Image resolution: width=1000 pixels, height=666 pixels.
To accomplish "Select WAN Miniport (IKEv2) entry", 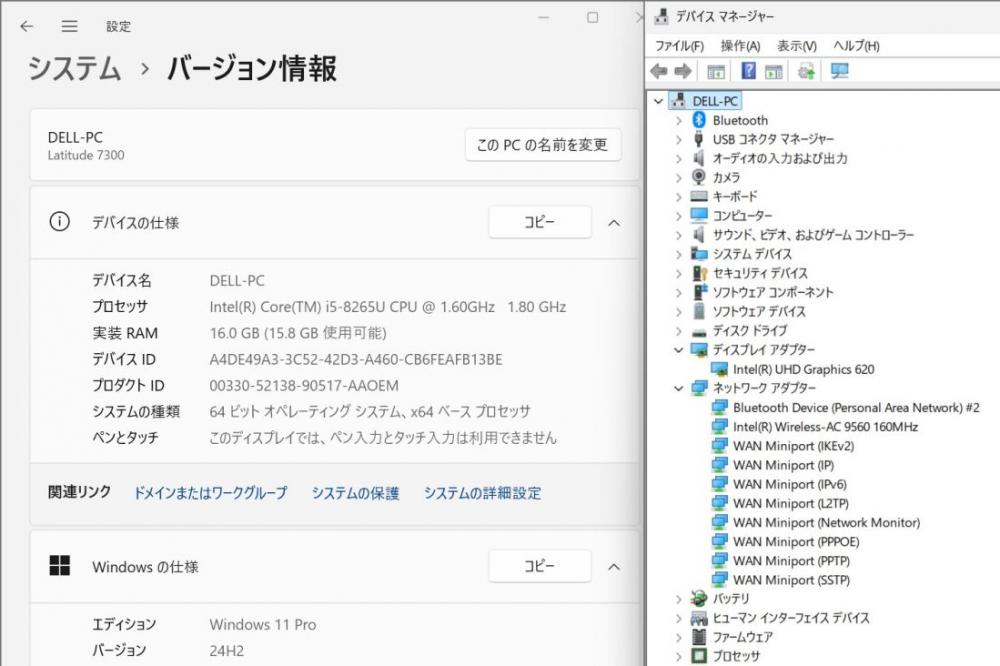I will click(793, 446).
